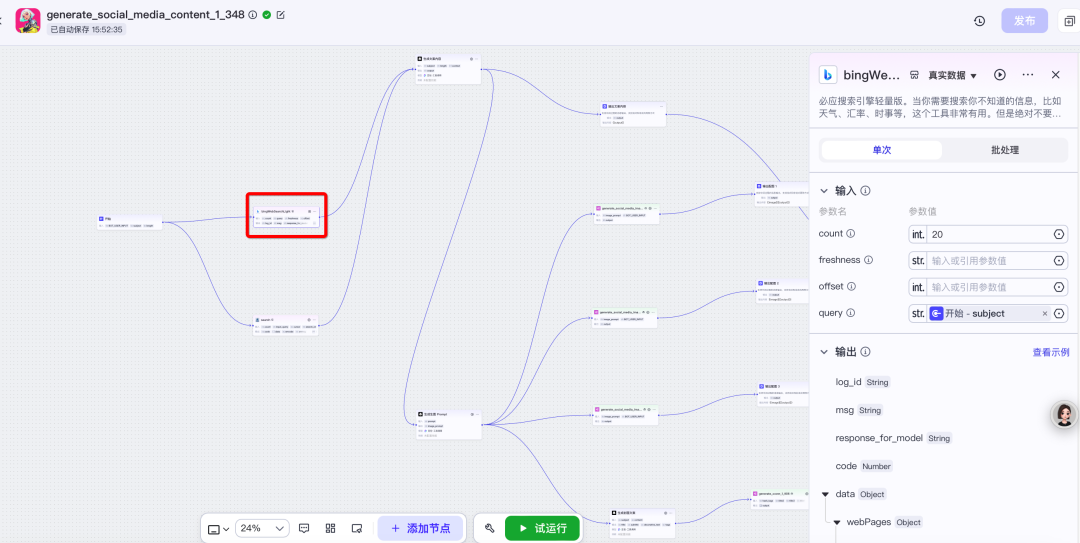Run the bingWebSearch node with play icon
1080x543 pixels.
(x=1000, y=75)
